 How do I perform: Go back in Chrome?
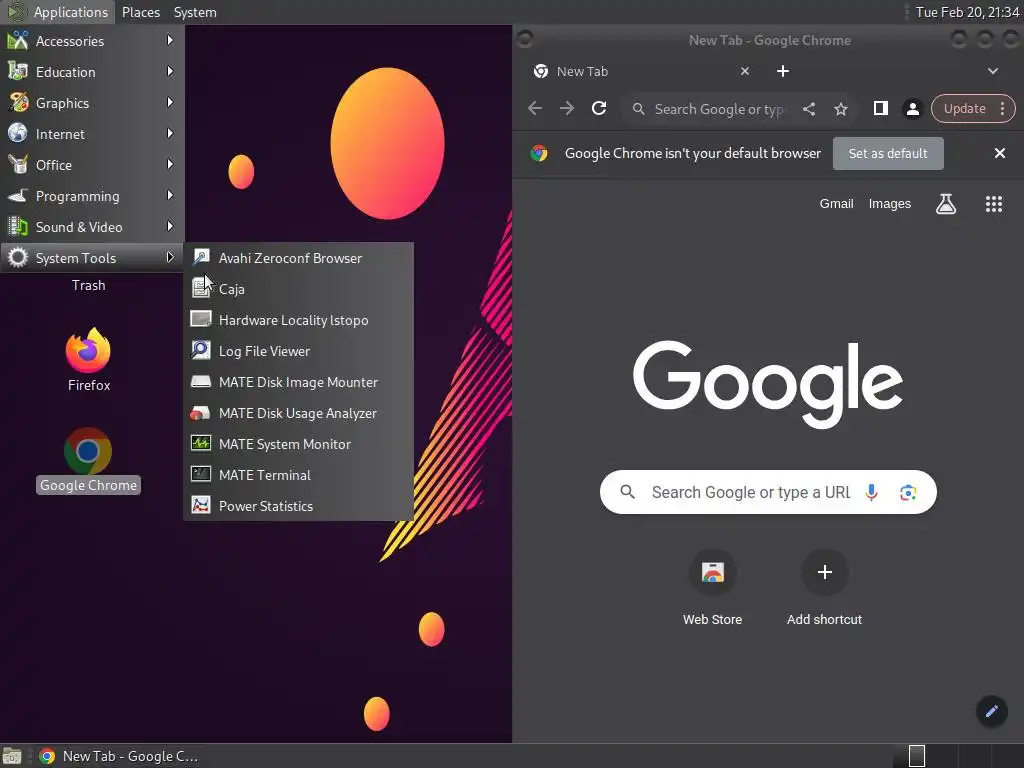tap(535, 108)
